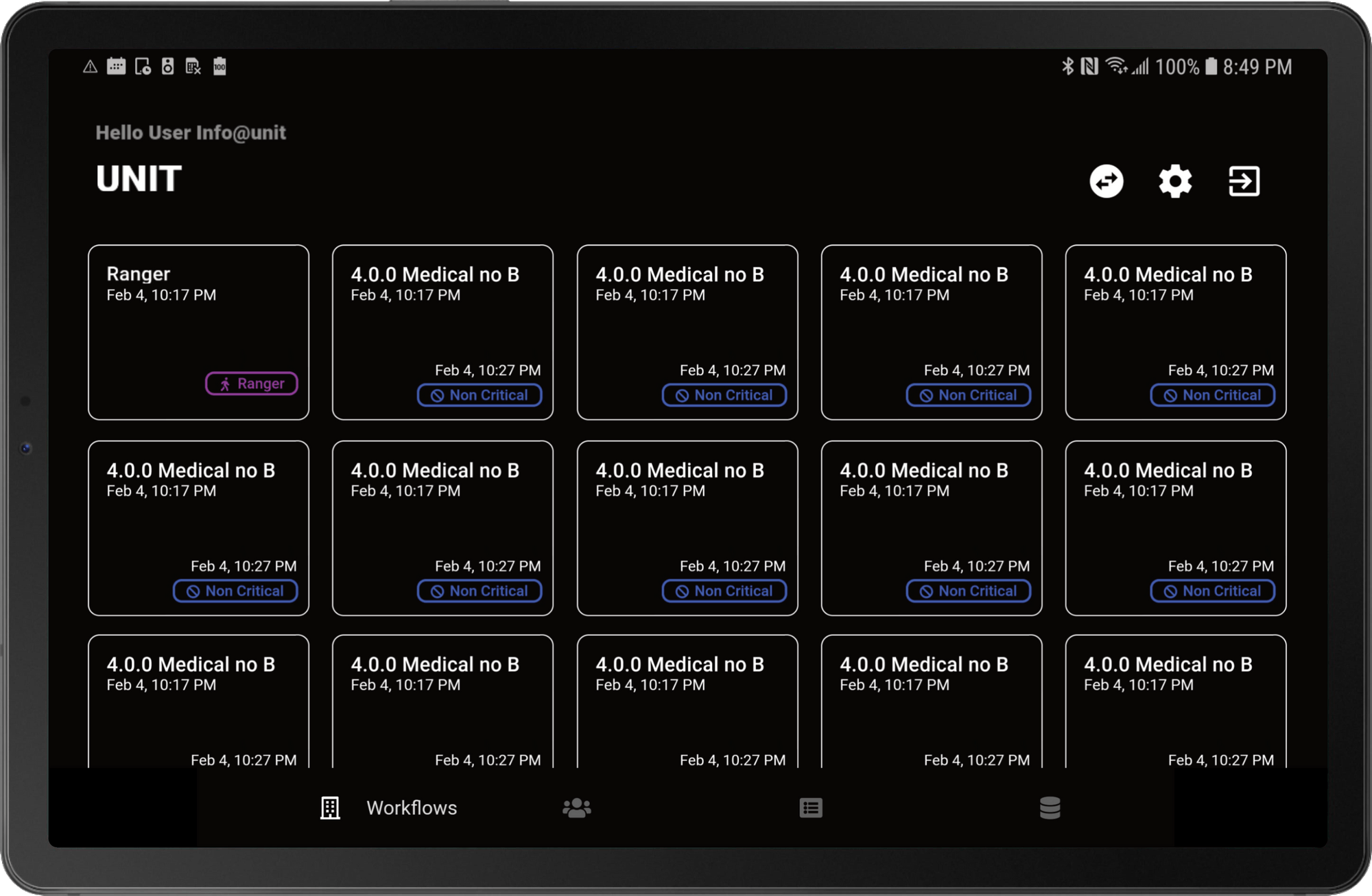
Task: Select the building icon beside Workflows
Action: 329,808
